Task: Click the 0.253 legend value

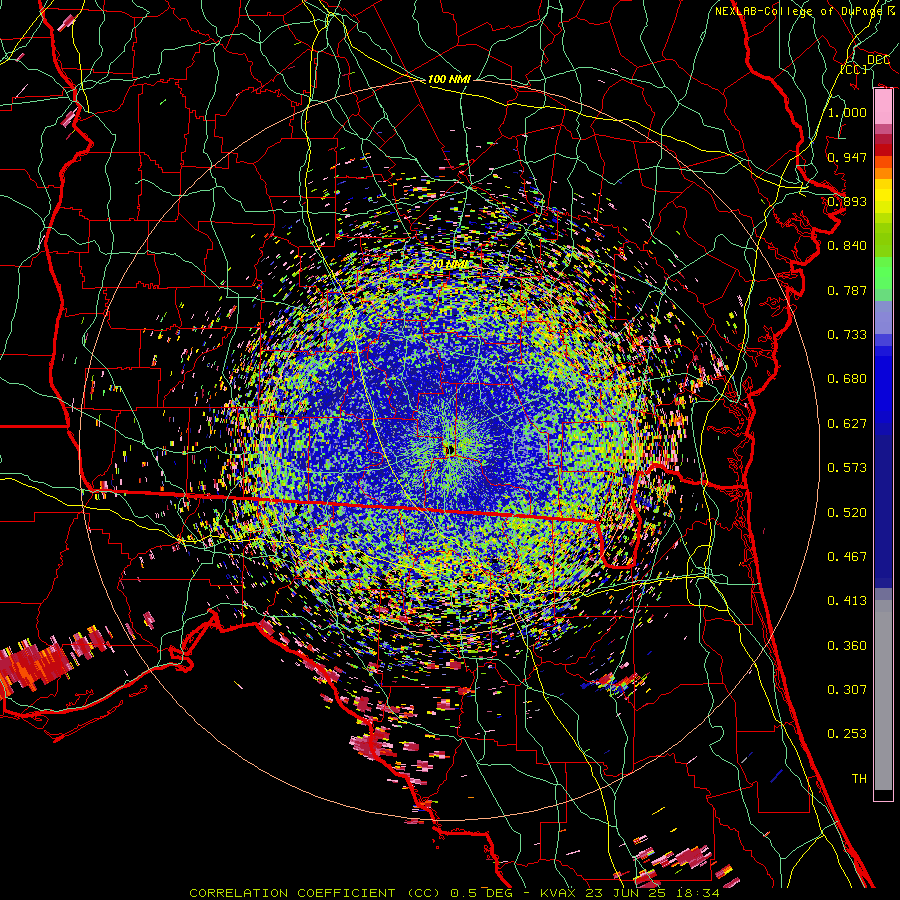Action: [x=847, y=734]
